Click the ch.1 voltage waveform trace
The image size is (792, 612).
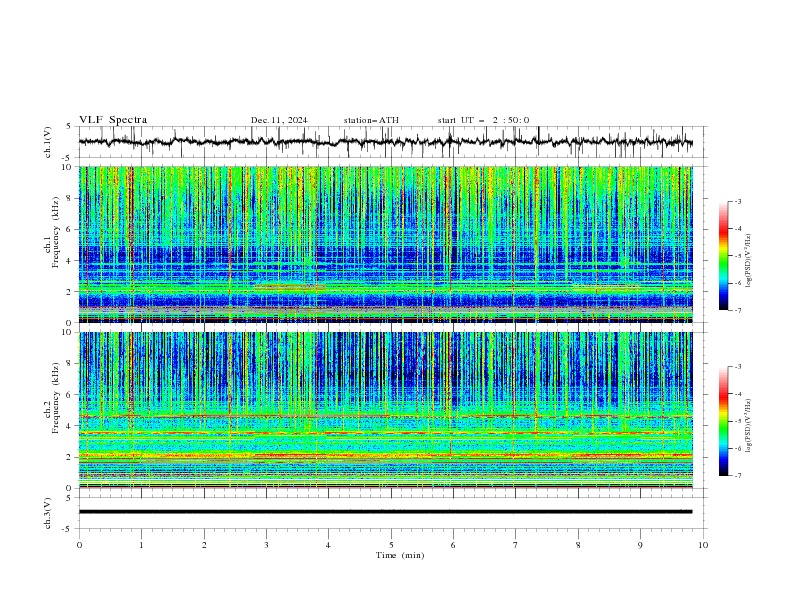pos(385,142)
